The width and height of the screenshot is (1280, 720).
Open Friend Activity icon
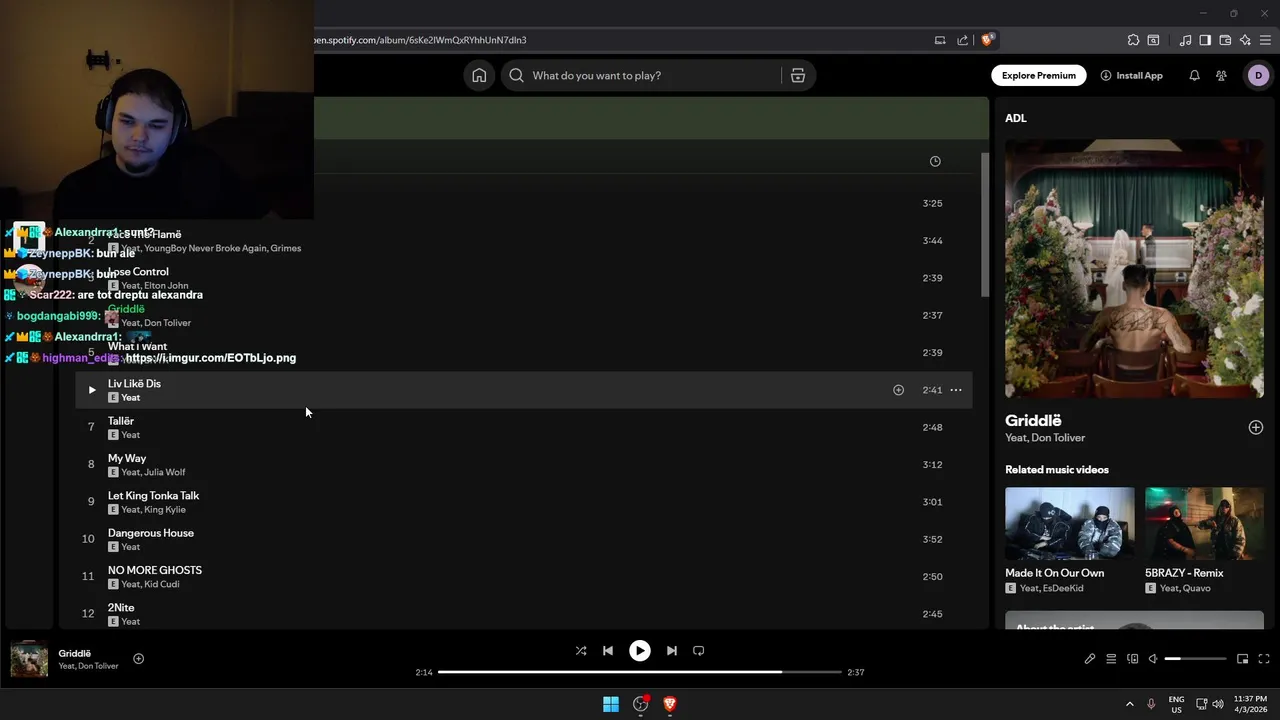(x=1221, y=76)
